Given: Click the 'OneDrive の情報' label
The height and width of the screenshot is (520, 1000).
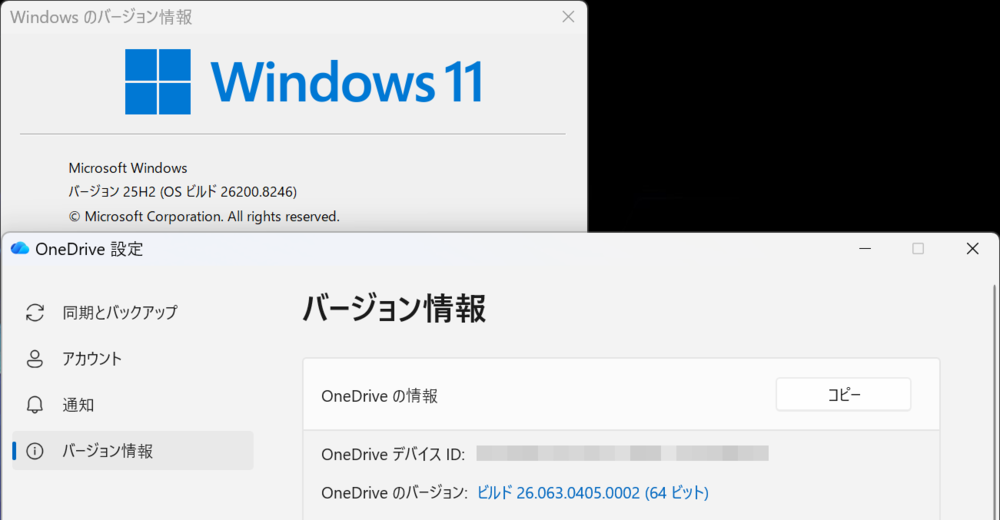Looking at the screenshot, I should [x=379, y=396].
